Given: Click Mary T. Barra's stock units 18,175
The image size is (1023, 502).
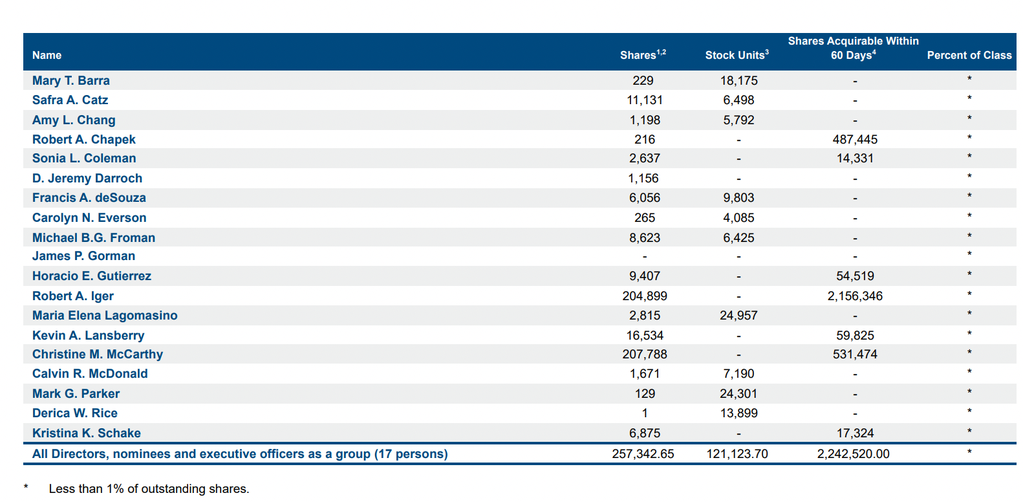Looking at the screenshot, I should [x=738, y=82].
